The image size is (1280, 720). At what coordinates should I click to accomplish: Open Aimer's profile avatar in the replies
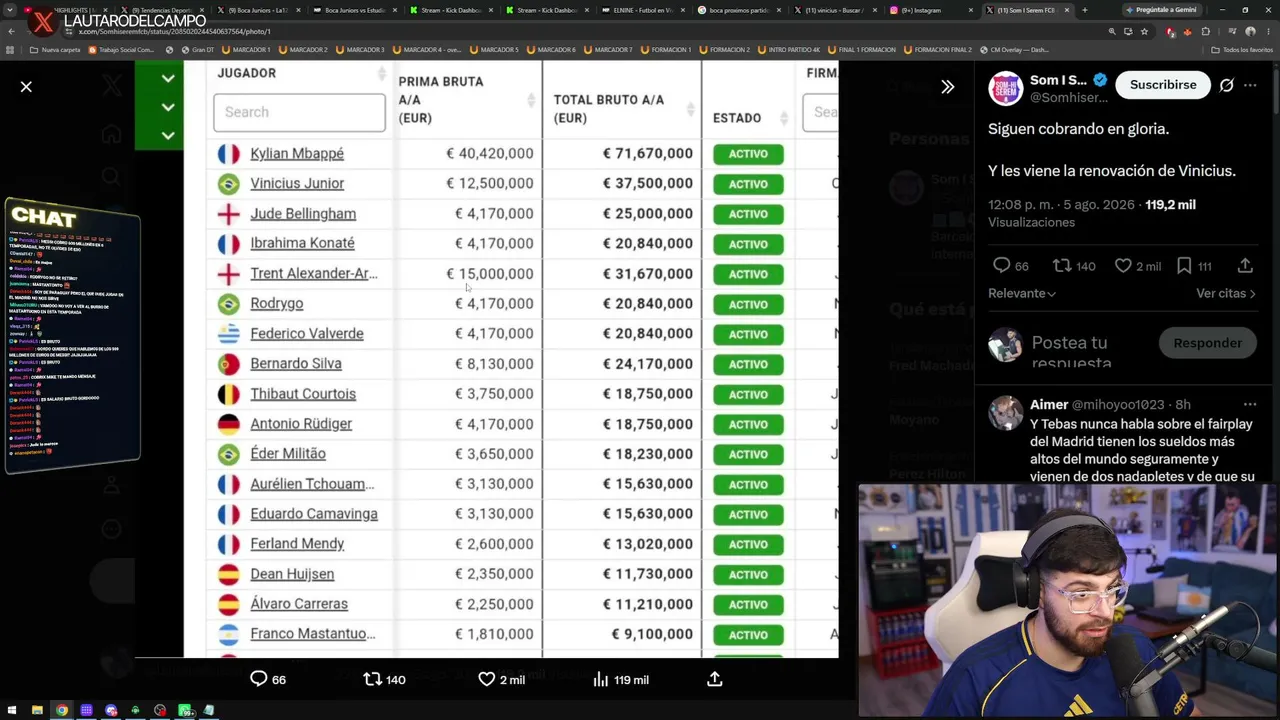1005,412
